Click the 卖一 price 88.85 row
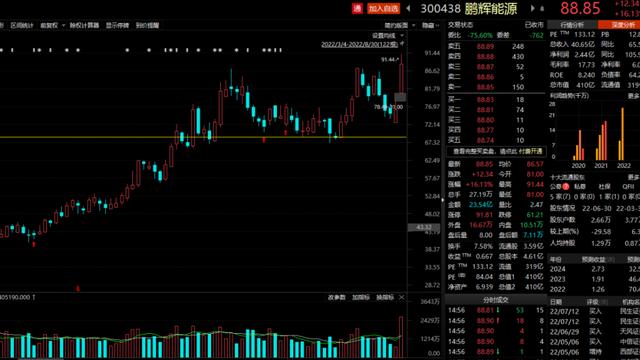 click(x=496, y=87)
